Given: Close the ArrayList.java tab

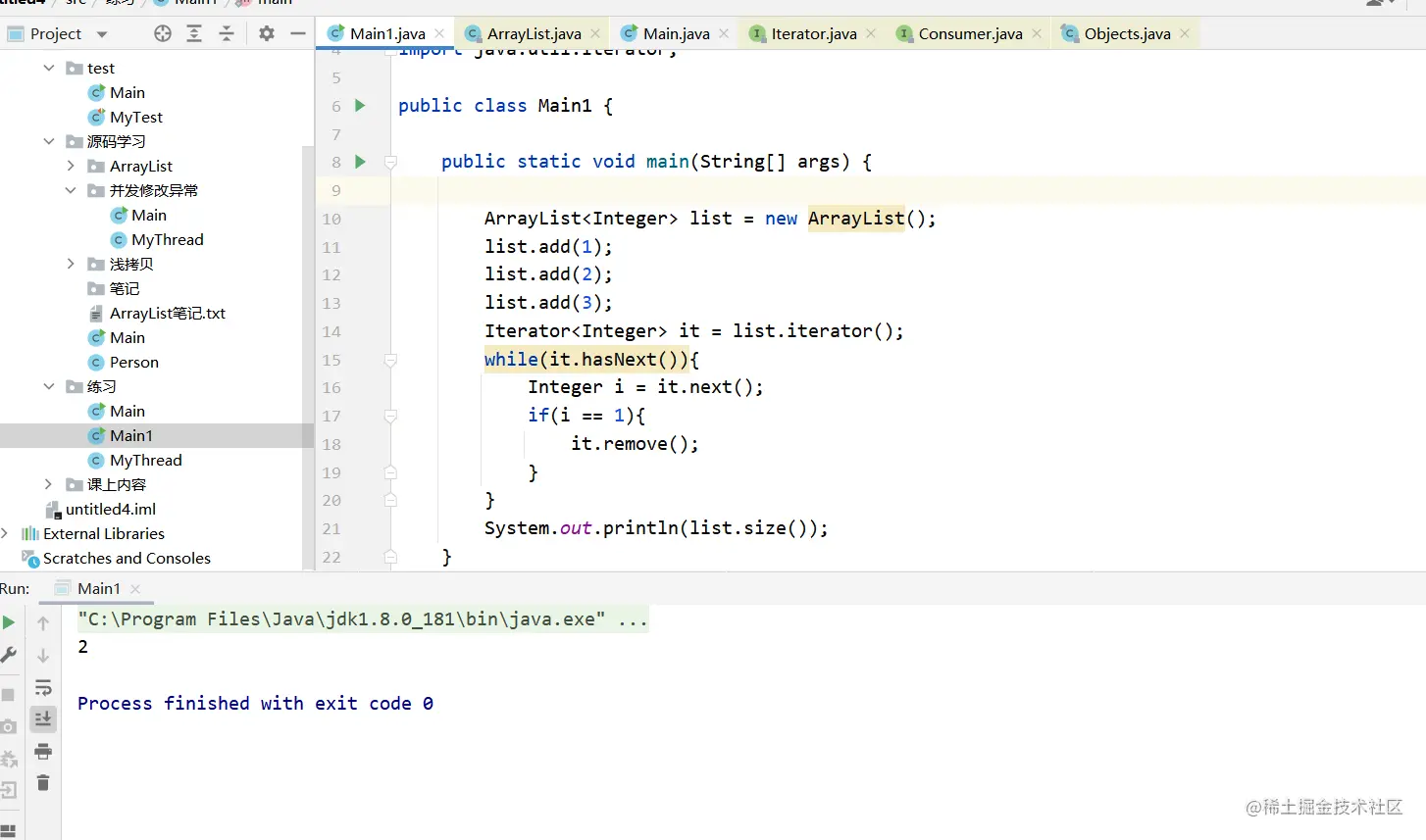Looking at the screenshot, I should click(x=595, y=33).
